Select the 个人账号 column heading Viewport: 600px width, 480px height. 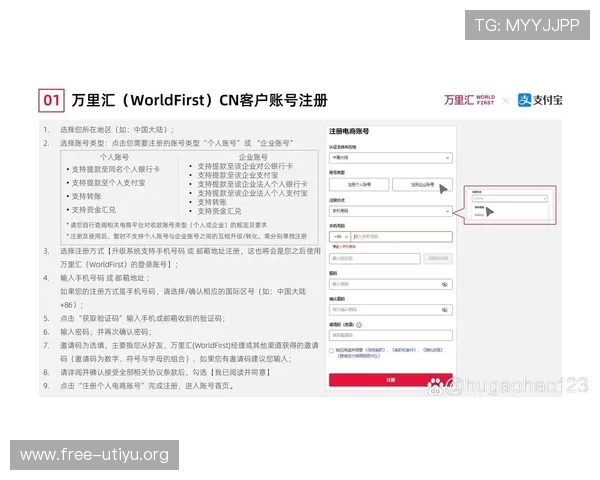[114, 157]
